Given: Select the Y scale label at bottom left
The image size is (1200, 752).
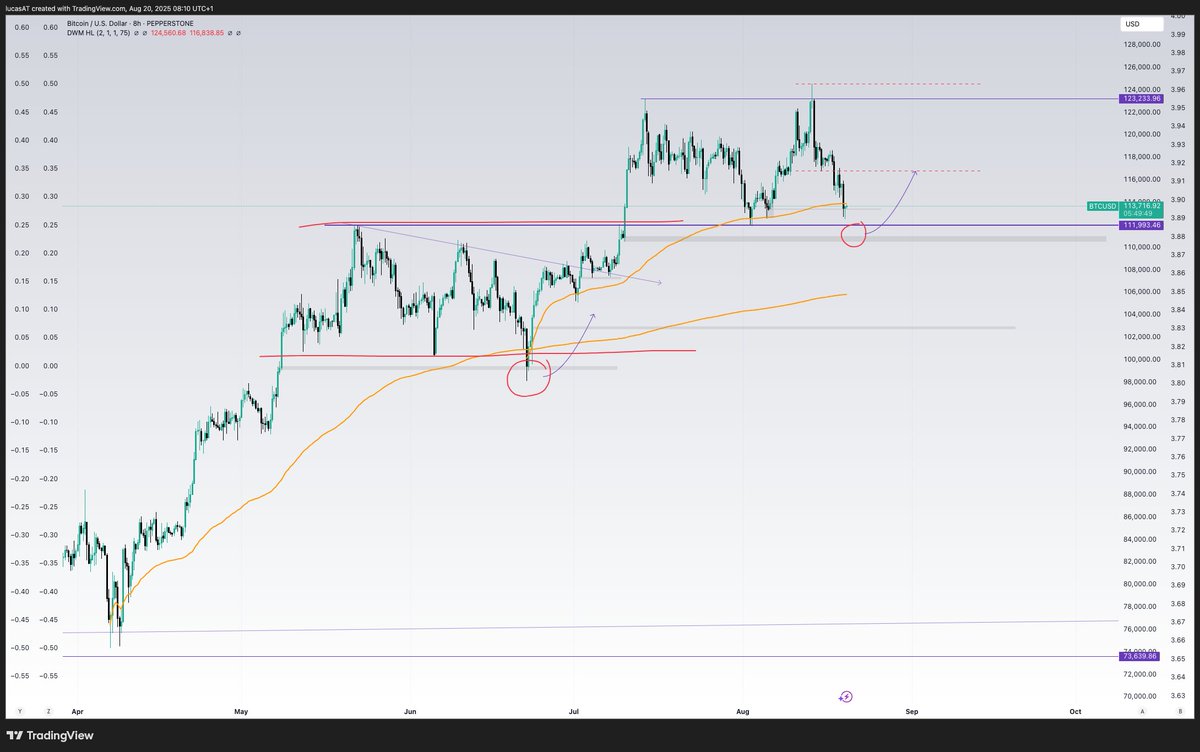Looking at the screenshot, I should point(20,711).
